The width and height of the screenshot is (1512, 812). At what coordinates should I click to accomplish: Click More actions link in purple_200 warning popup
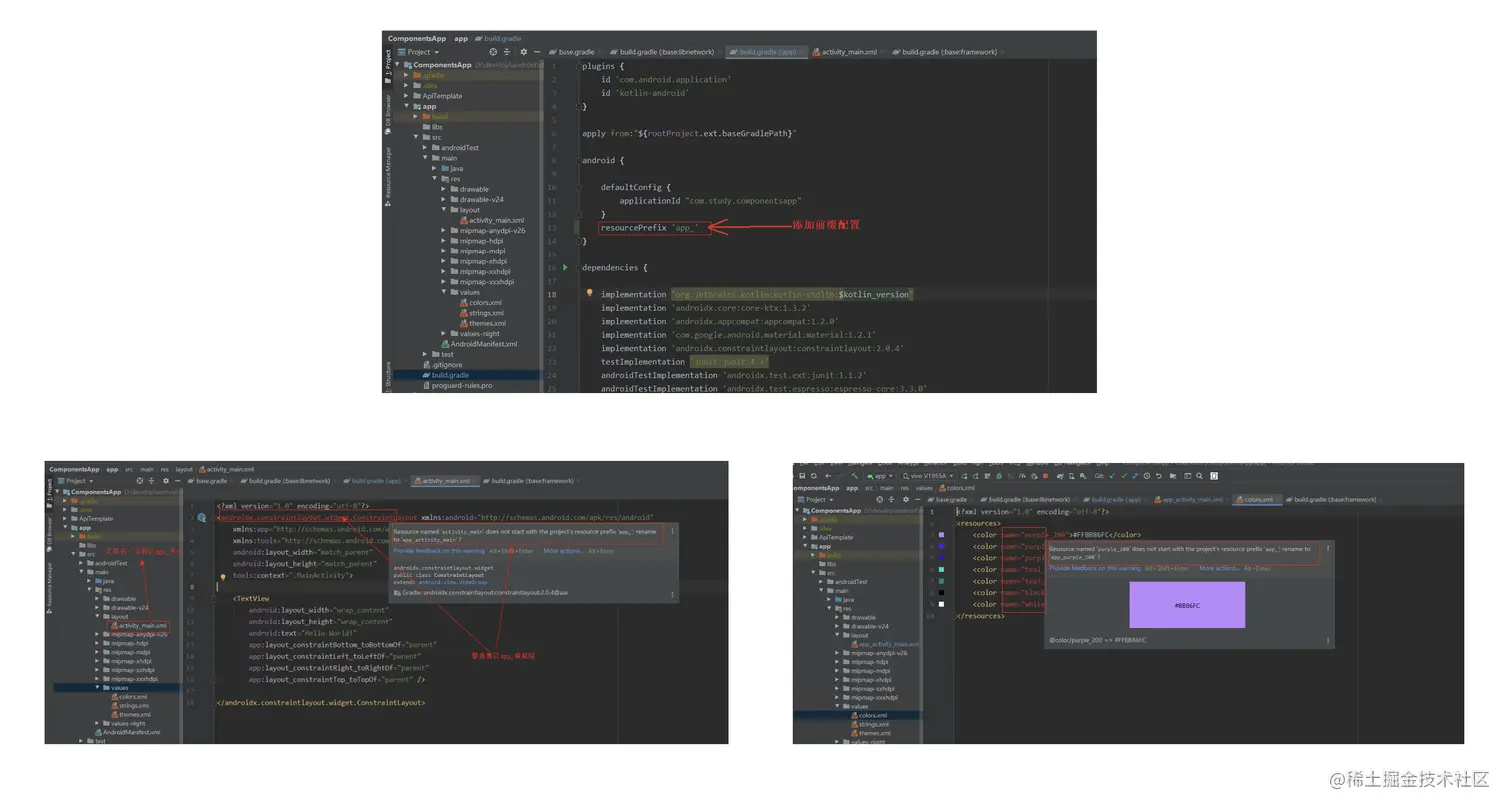1219,568
